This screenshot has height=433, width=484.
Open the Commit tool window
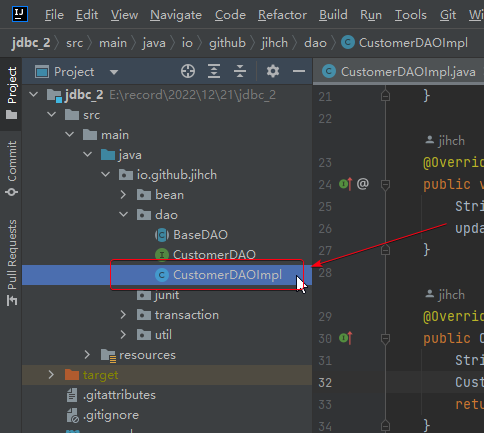(x=12, y=168)
